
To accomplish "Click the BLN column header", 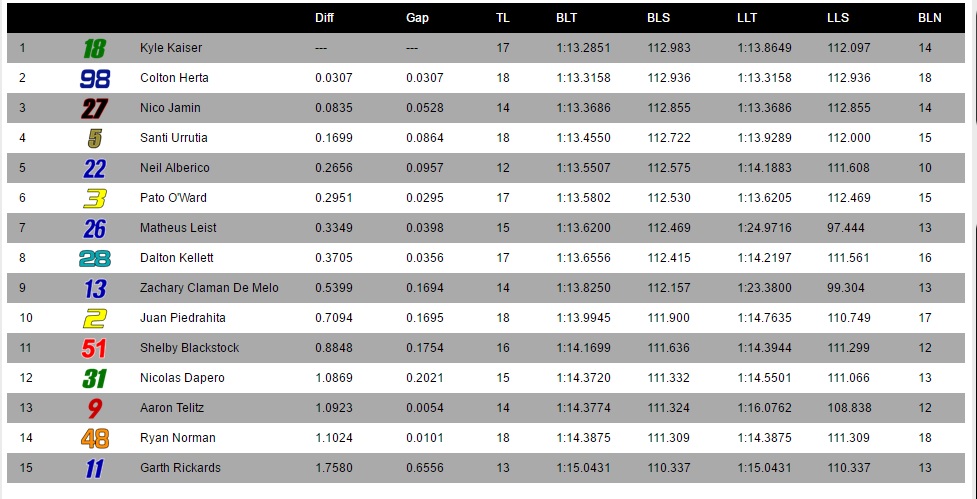I will point(930,18).
